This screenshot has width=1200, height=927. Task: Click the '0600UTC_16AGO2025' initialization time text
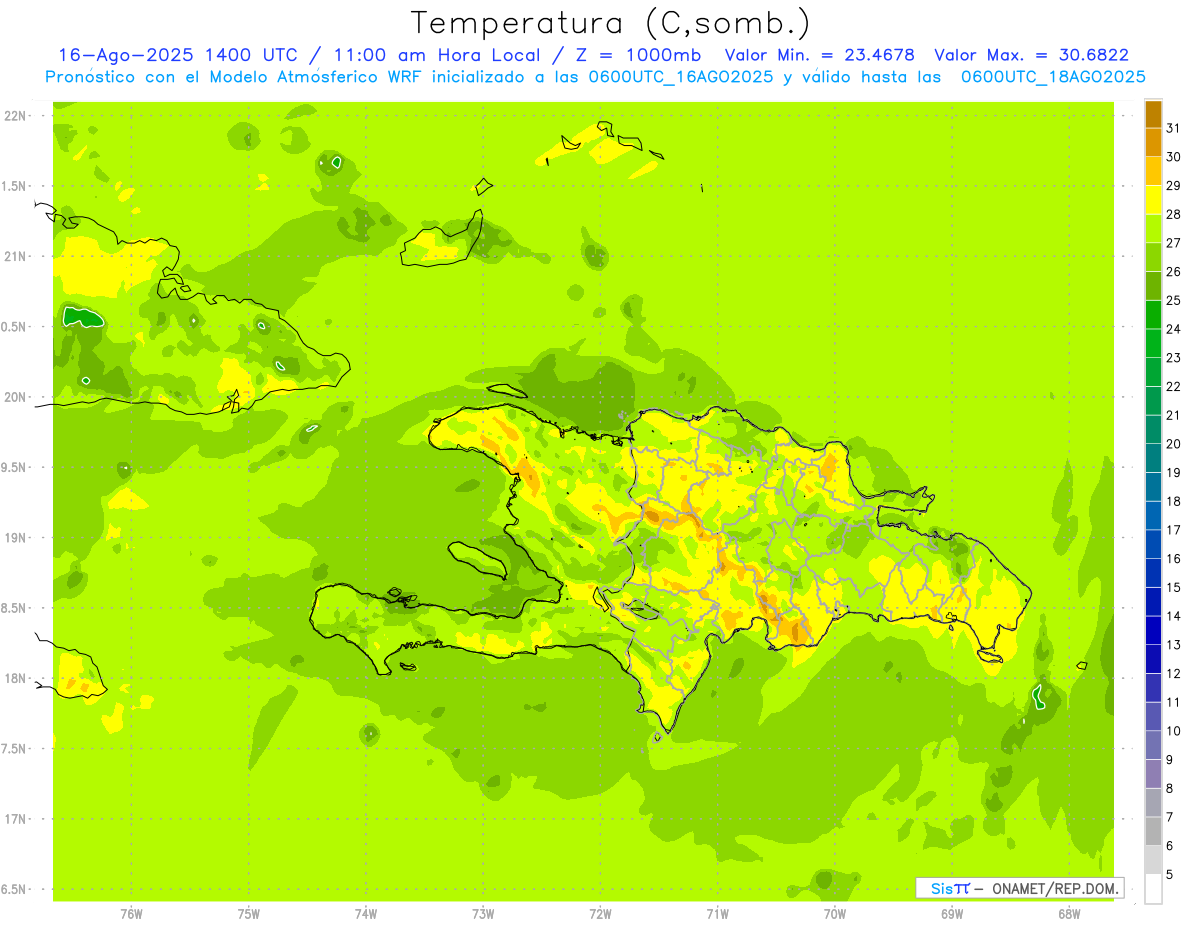click(x=680, y=77)
